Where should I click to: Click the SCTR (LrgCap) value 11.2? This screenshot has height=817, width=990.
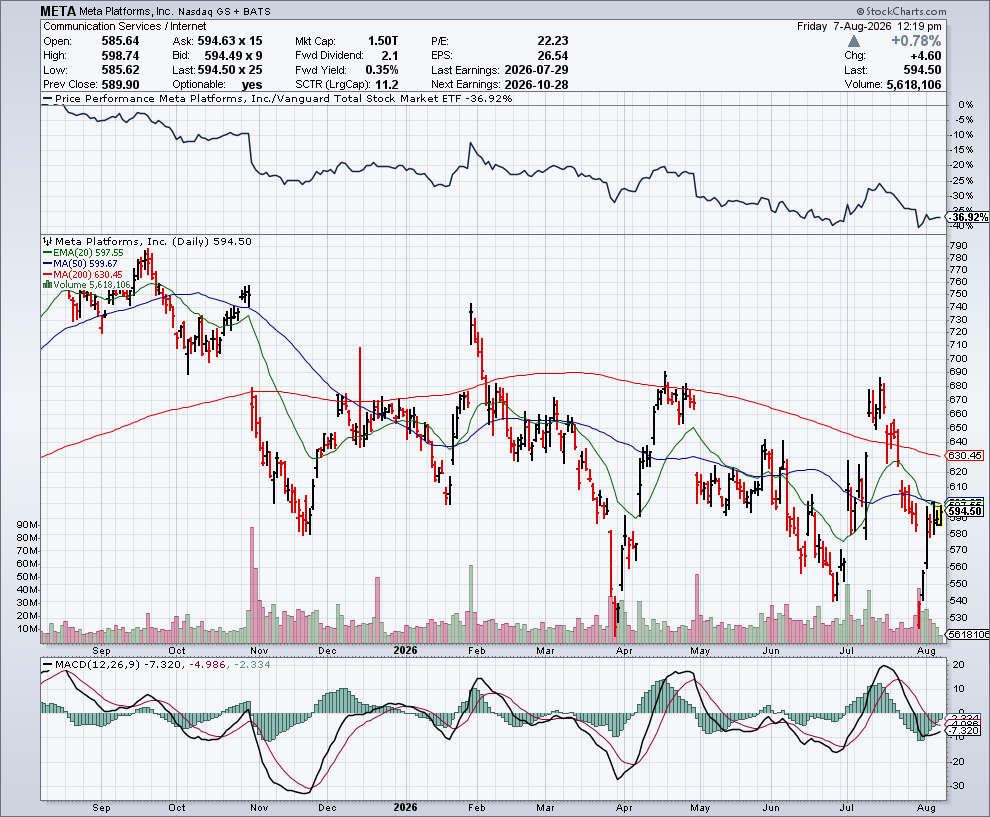[x=386, y=85]
